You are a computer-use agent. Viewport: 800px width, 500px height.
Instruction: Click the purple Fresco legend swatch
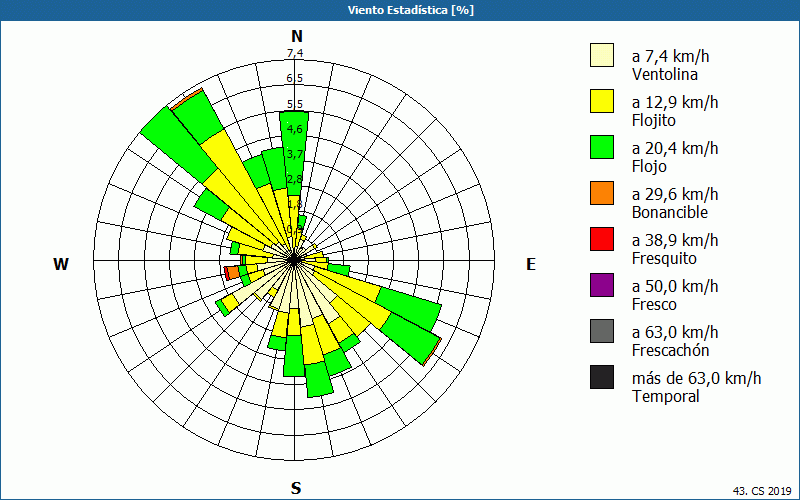602,285
